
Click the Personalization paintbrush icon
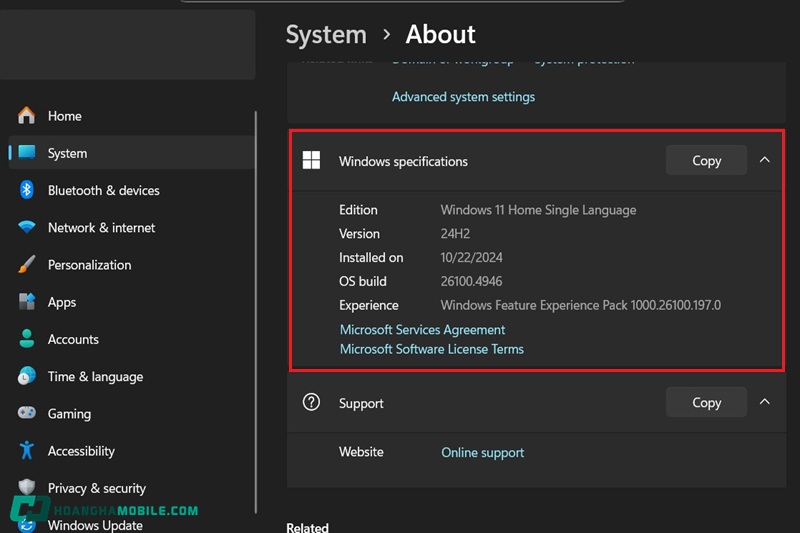click(27, 265)
